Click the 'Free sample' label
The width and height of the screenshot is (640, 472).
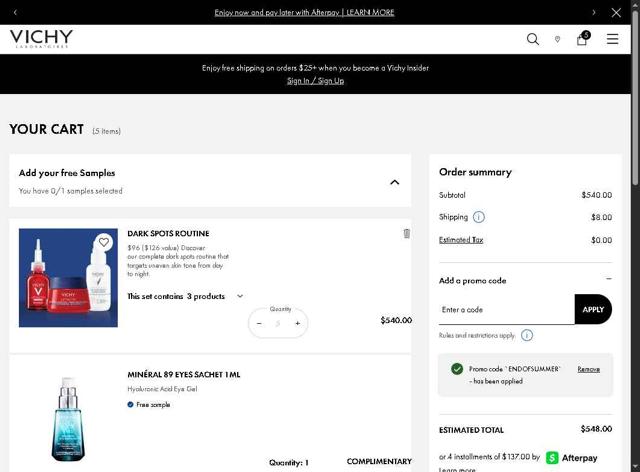[153, 405]
